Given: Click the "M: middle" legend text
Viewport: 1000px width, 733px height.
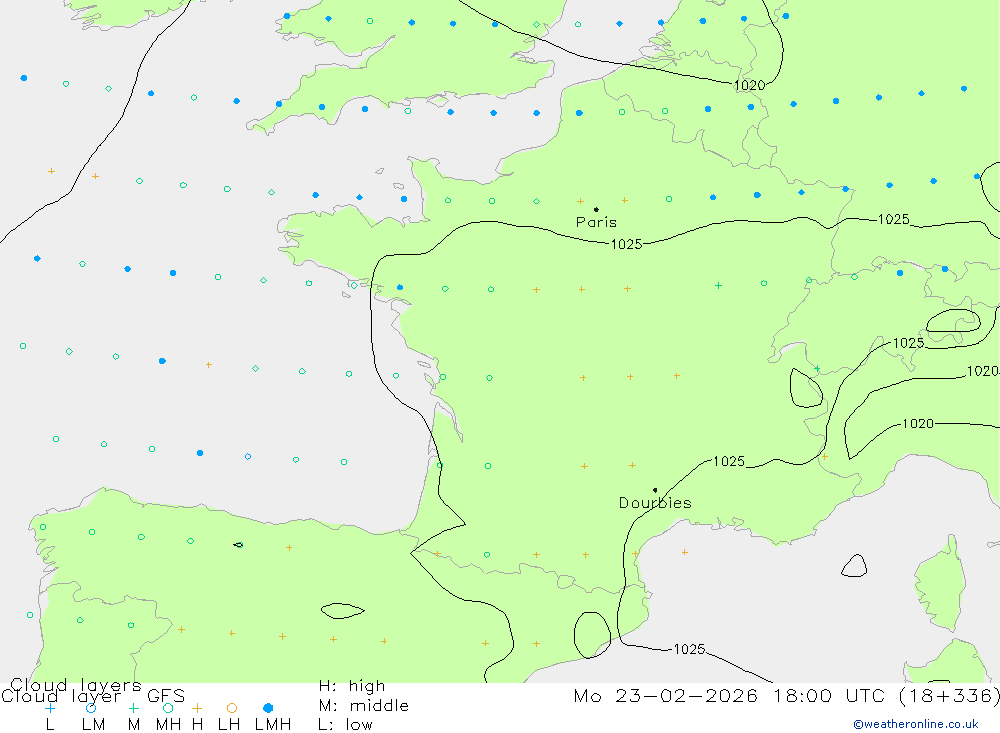Looking at the screenshot, I should tap(364, 706).
